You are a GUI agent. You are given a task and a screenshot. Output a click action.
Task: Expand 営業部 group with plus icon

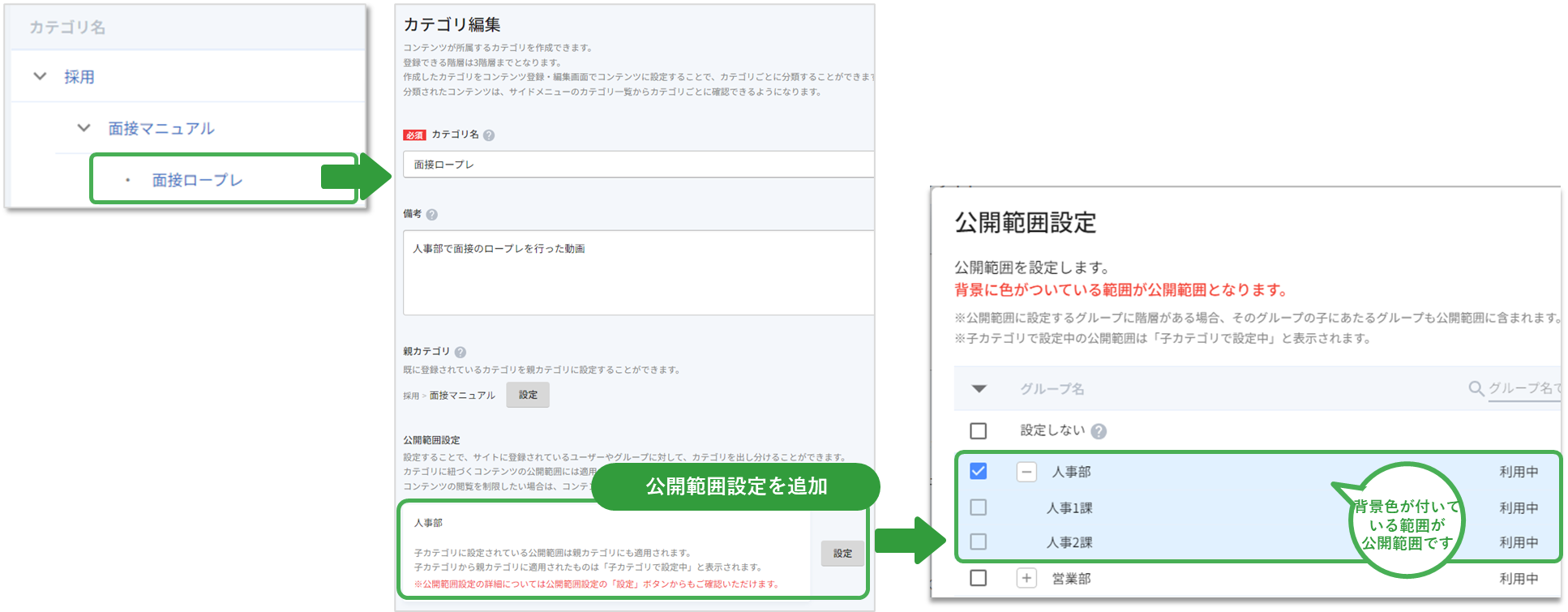(x=1026, y=578)
